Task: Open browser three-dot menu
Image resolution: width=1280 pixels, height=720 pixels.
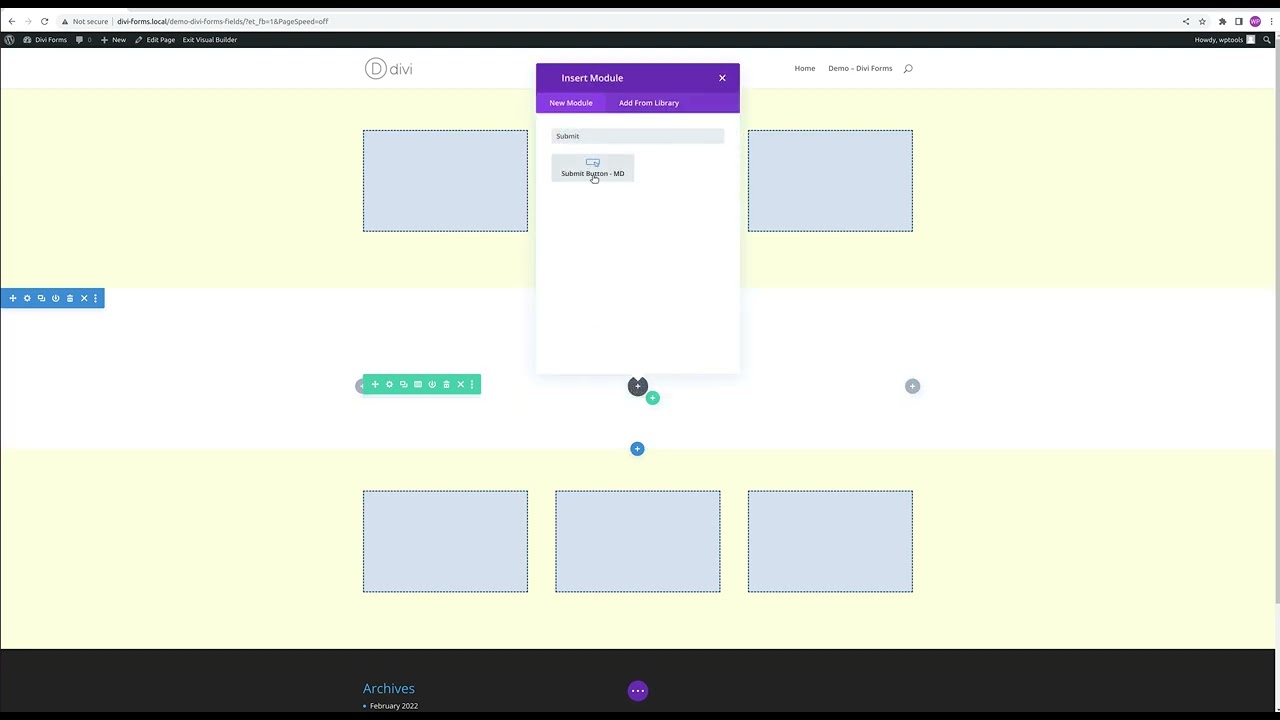Action: 1271,21
